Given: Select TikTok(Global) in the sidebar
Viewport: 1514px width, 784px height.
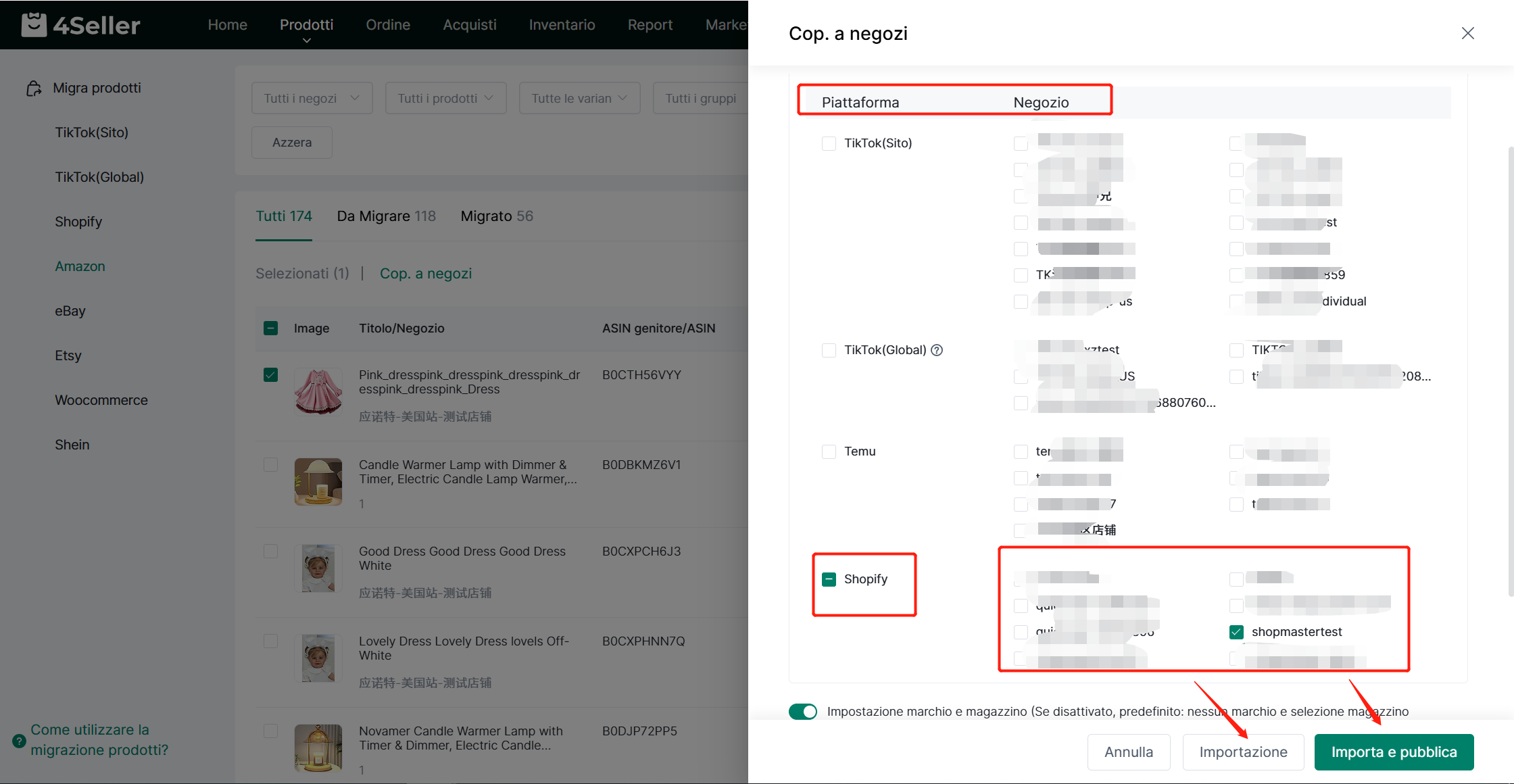Looking at the screenshot, I should tap(99, 177).
